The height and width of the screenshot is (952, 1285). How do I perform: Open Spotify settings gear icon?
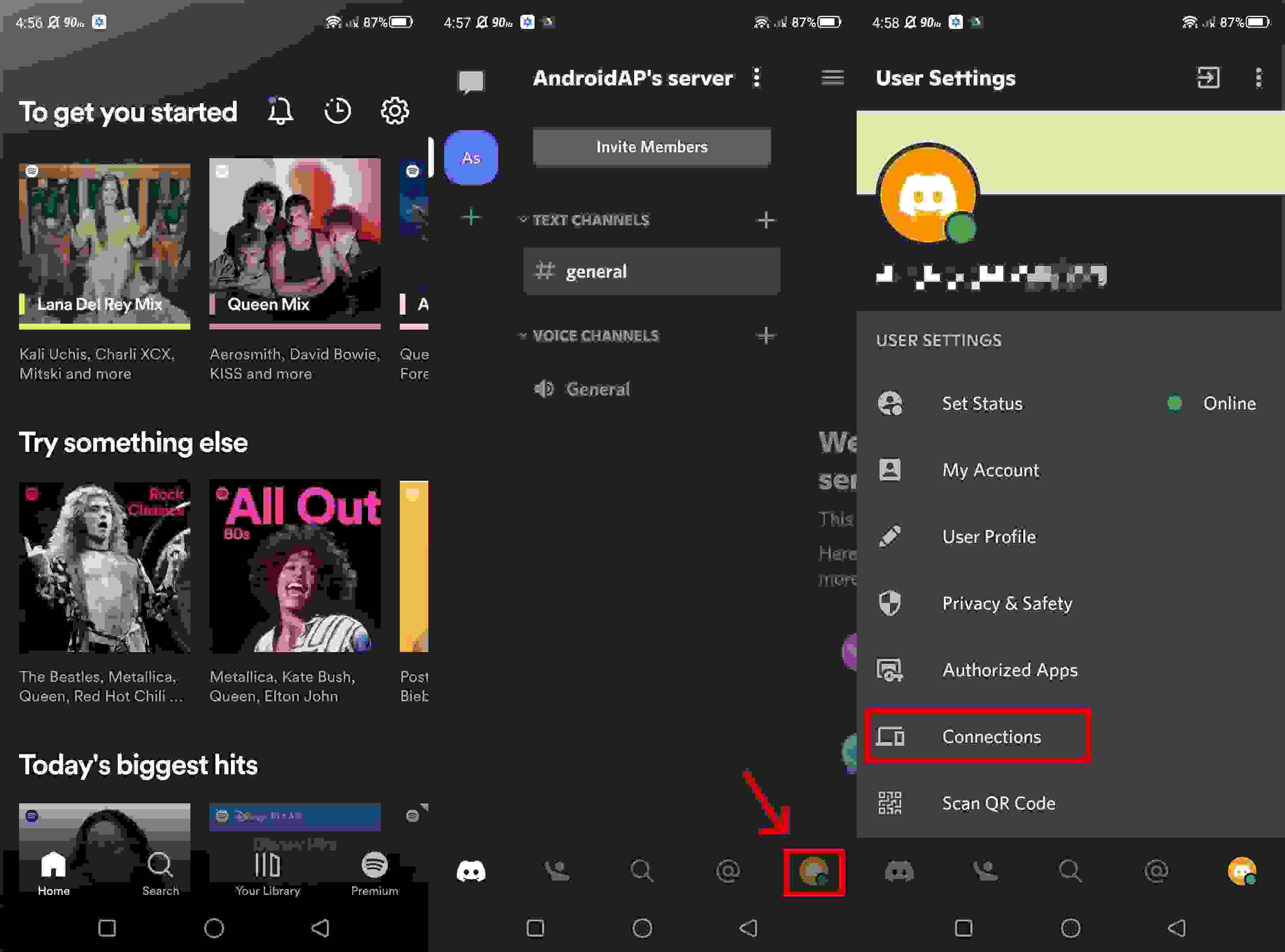(x=395, y=111)
